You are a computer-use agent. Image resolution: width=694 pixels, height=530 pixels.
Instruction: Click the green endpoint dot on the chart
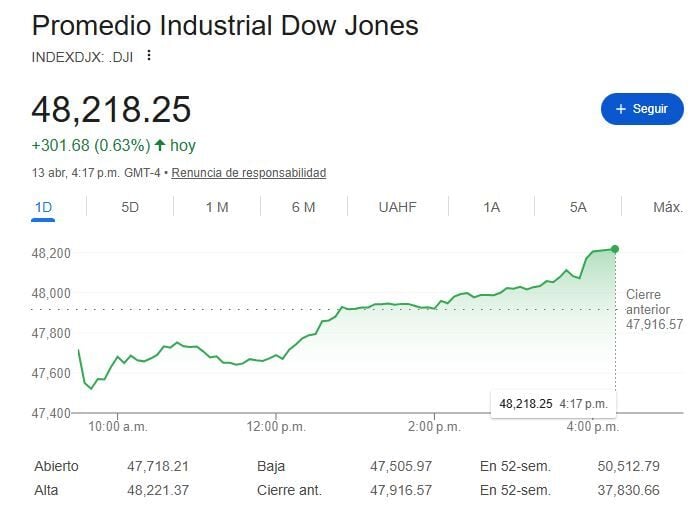(x=615, y=249)
